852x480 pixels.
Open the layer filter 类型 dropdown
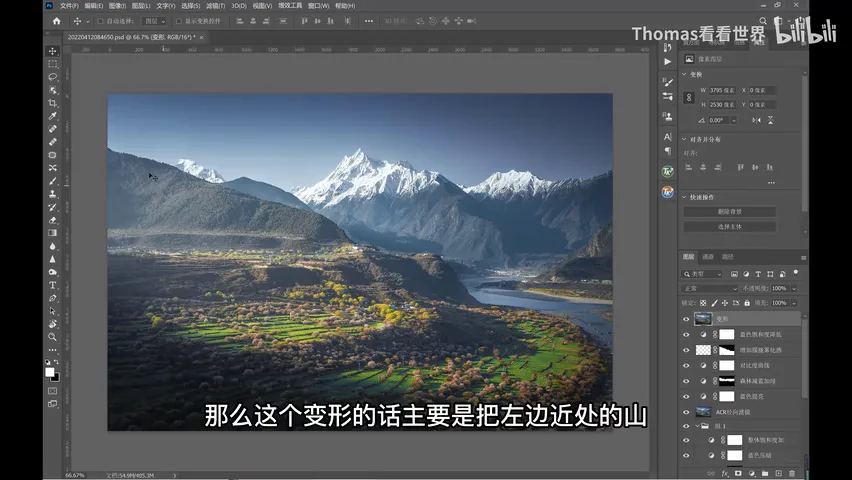click(703, 274)
